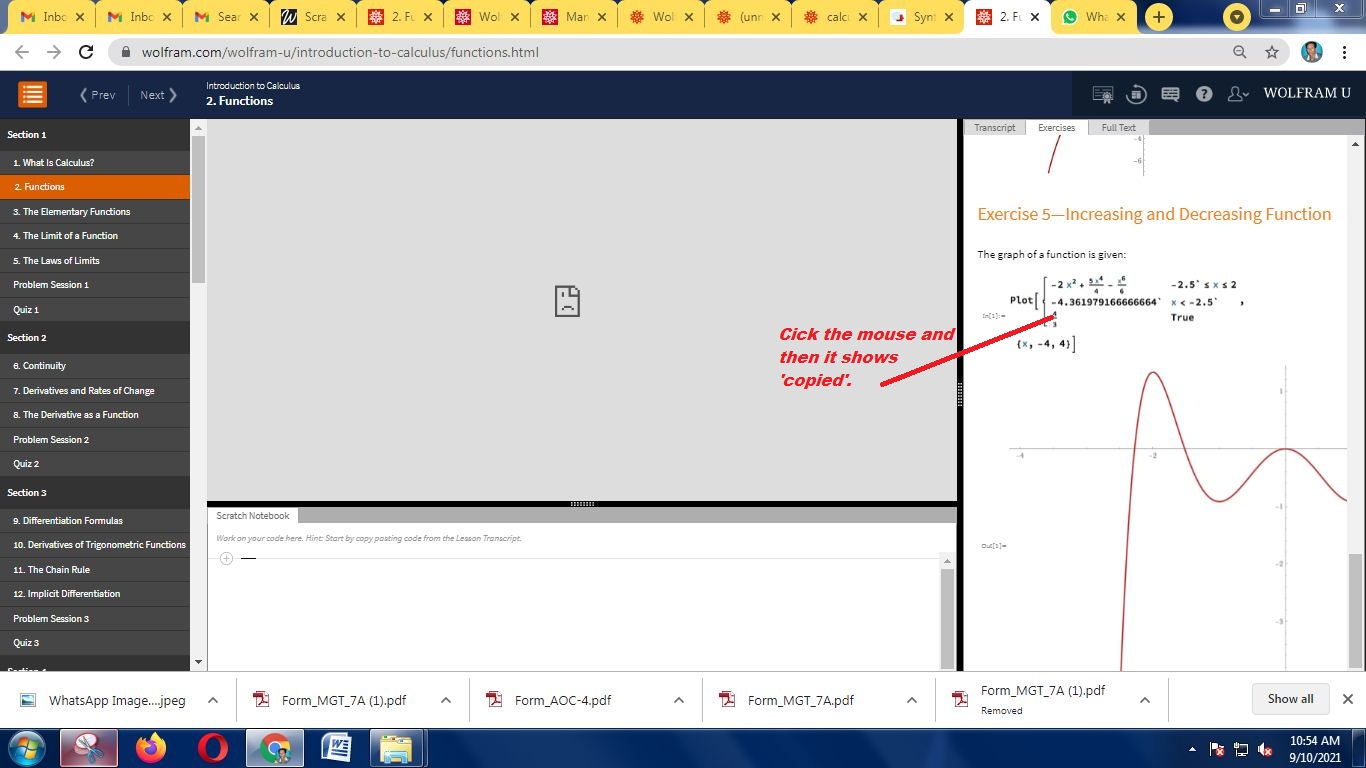Switch to the WhatsApp browser tab

(x=1096, y=17)
